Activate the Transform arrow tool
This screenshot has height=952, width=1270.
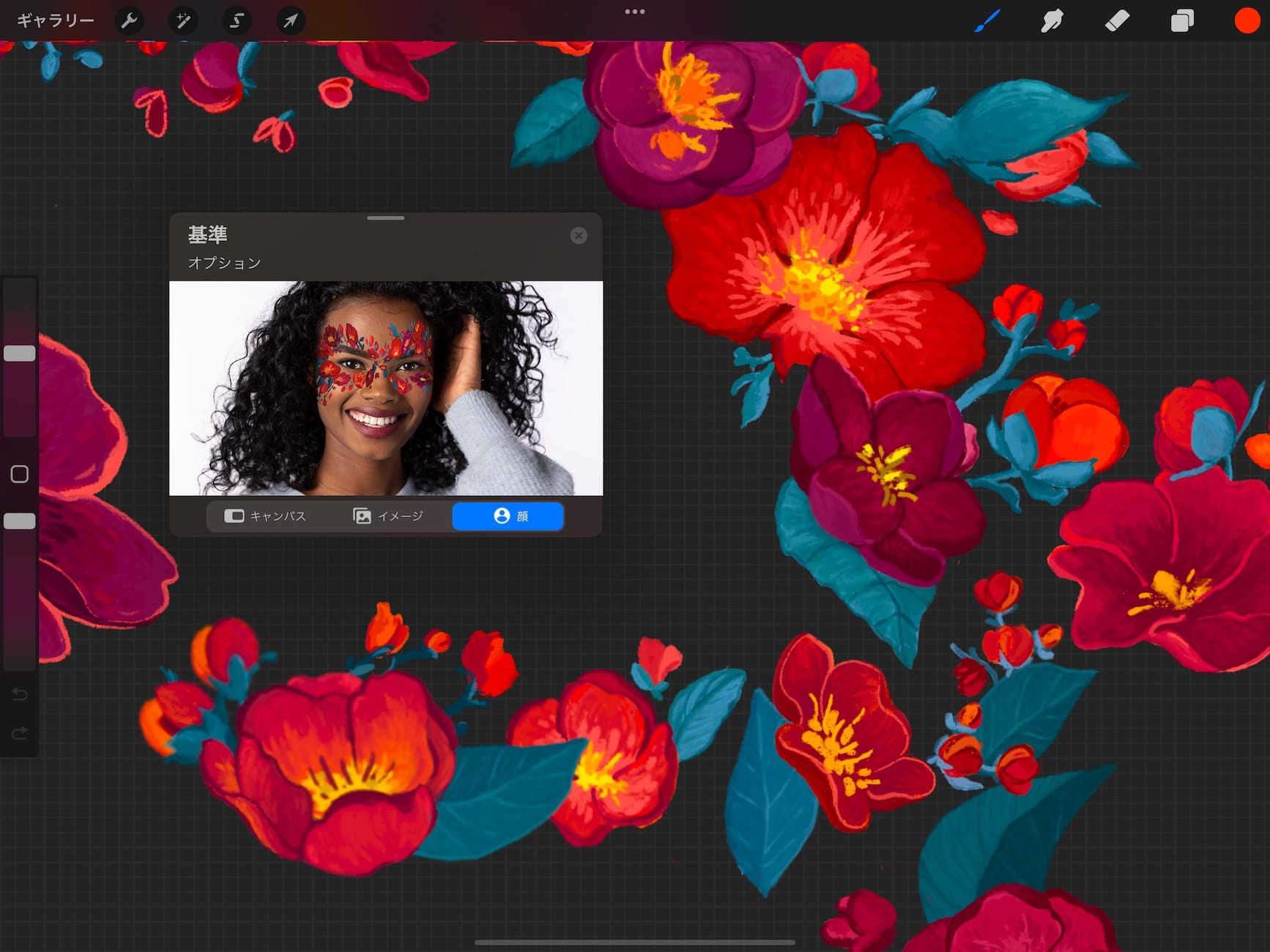(291, 21)
